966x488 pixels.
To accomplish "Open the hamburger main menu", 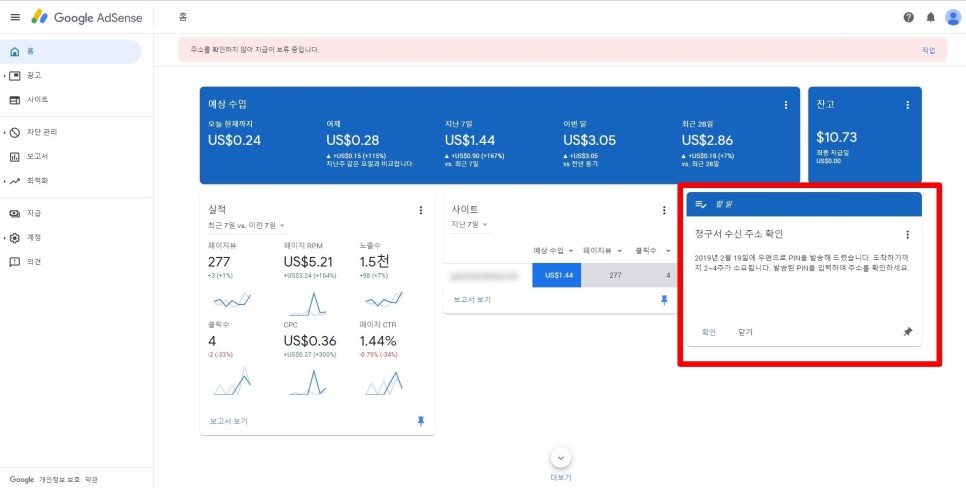I will coord(15,17).
